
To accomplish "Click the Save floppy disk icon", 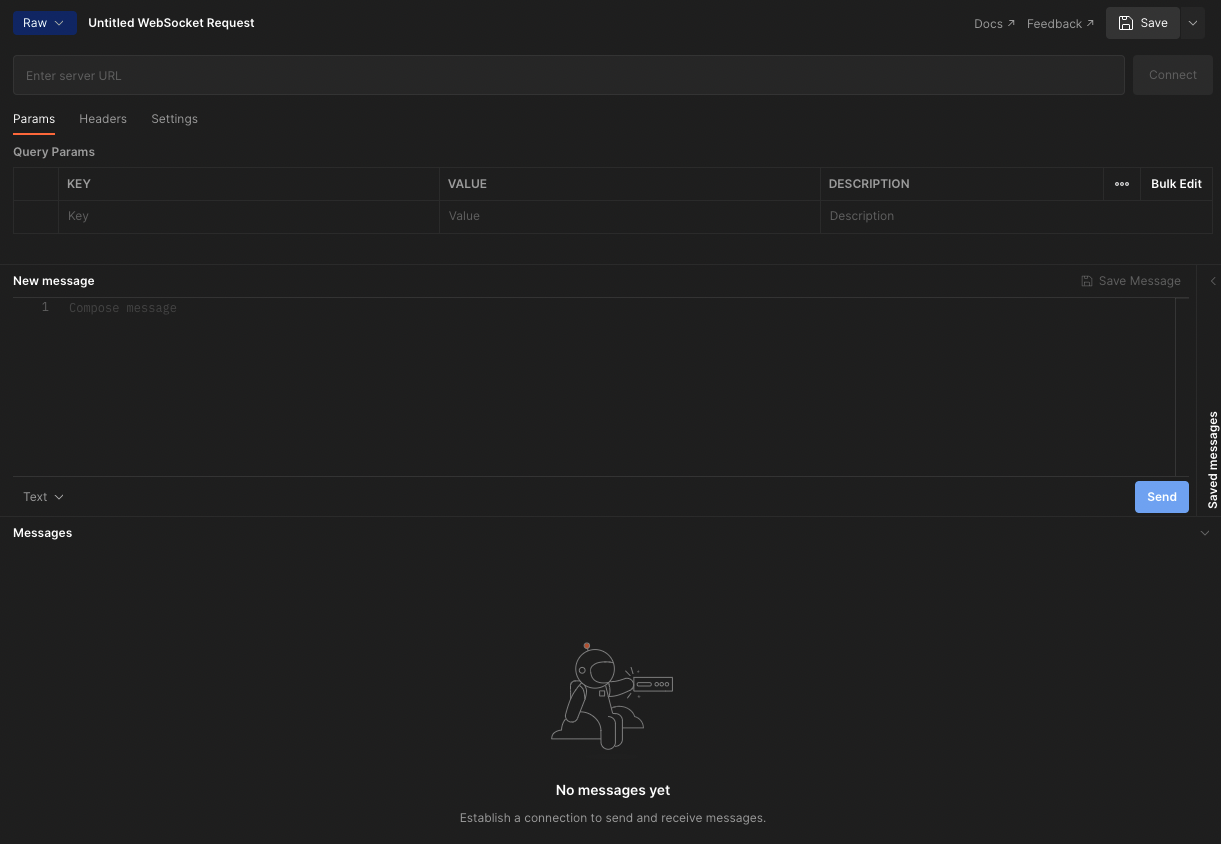I will click(1125, 23).
